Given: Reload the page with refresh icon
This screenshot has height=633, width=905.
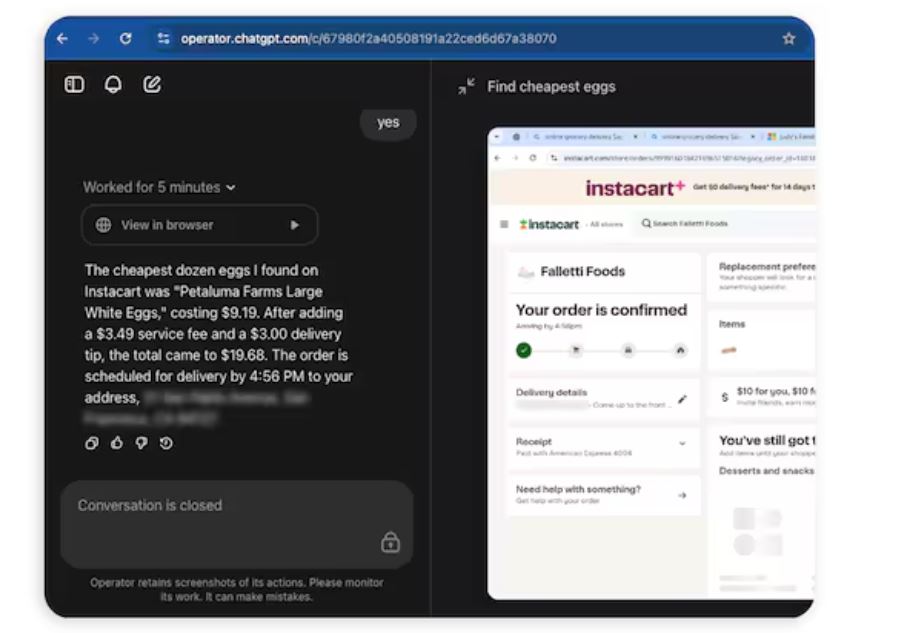Looking at the screenshot, I should (125, 39).
